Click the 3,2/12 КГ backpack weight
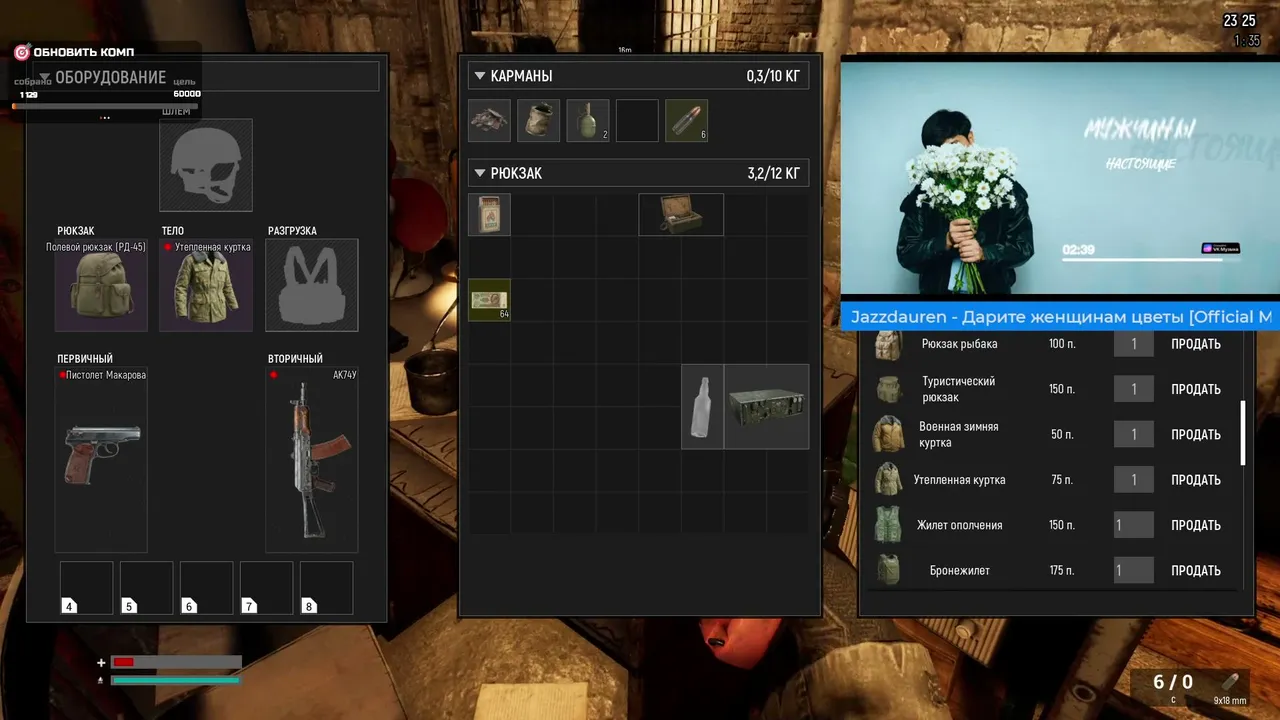Screen dimensions: 1280x720 773,173
